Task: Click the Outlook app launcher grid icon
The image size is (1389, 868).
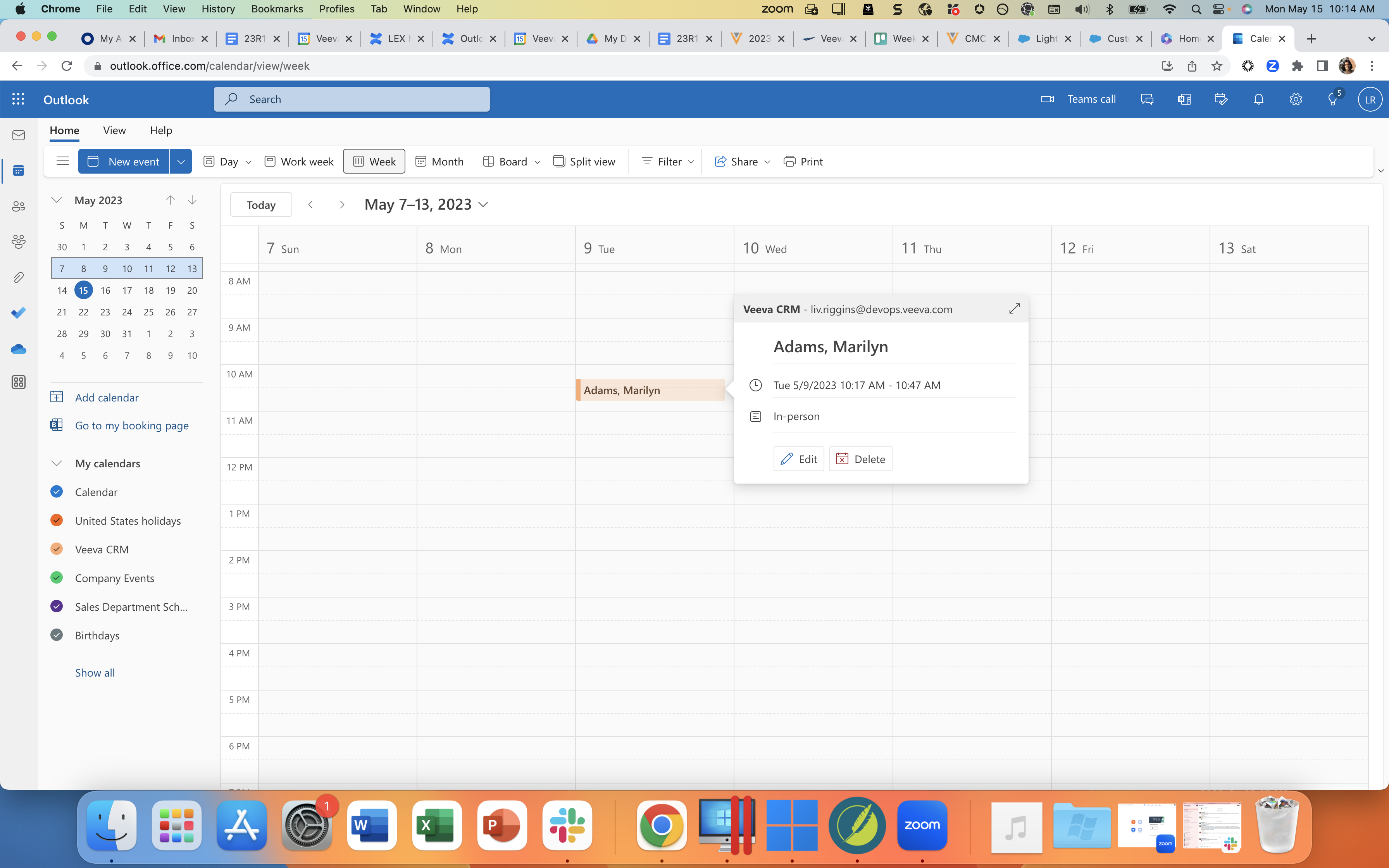Action: (x=18, y=99)
